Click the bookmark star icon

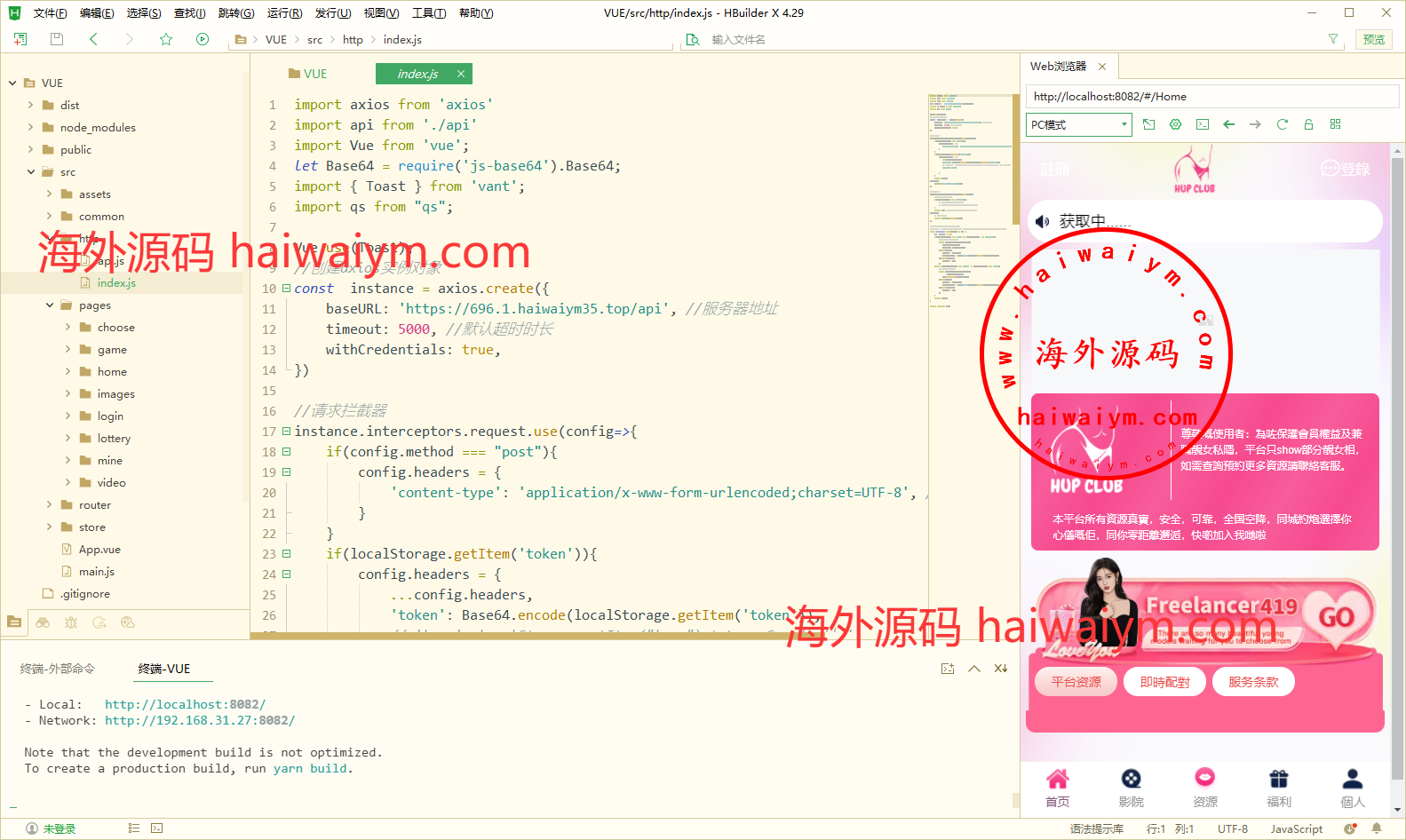pyautogui.click(x=166, y=39)
